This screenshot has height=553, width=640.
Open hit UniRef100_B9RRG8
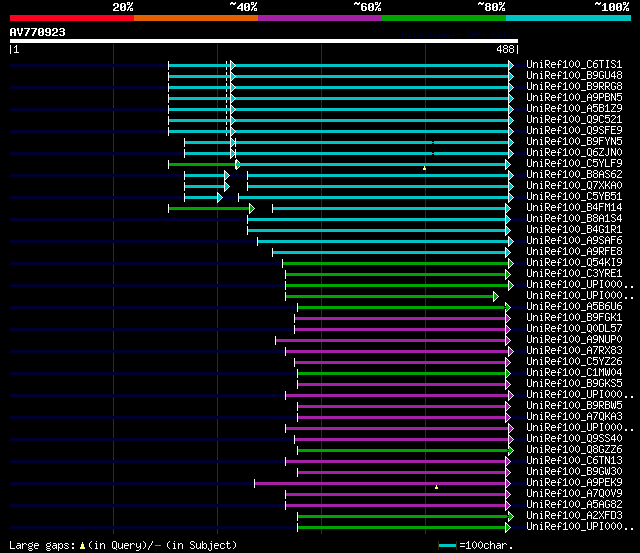pos(574,87)
